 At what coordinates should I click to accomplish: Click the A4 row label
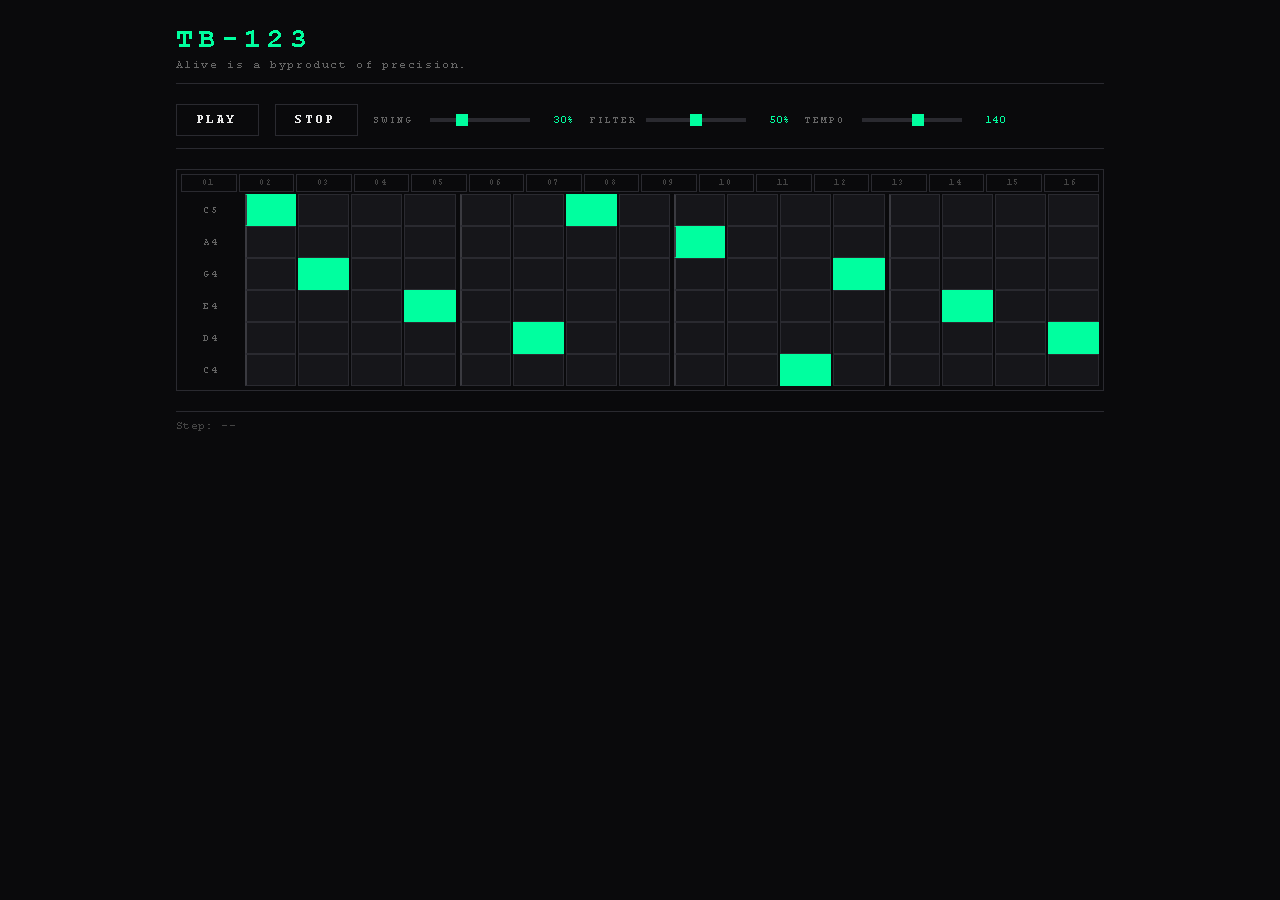[x=211, y=242]
